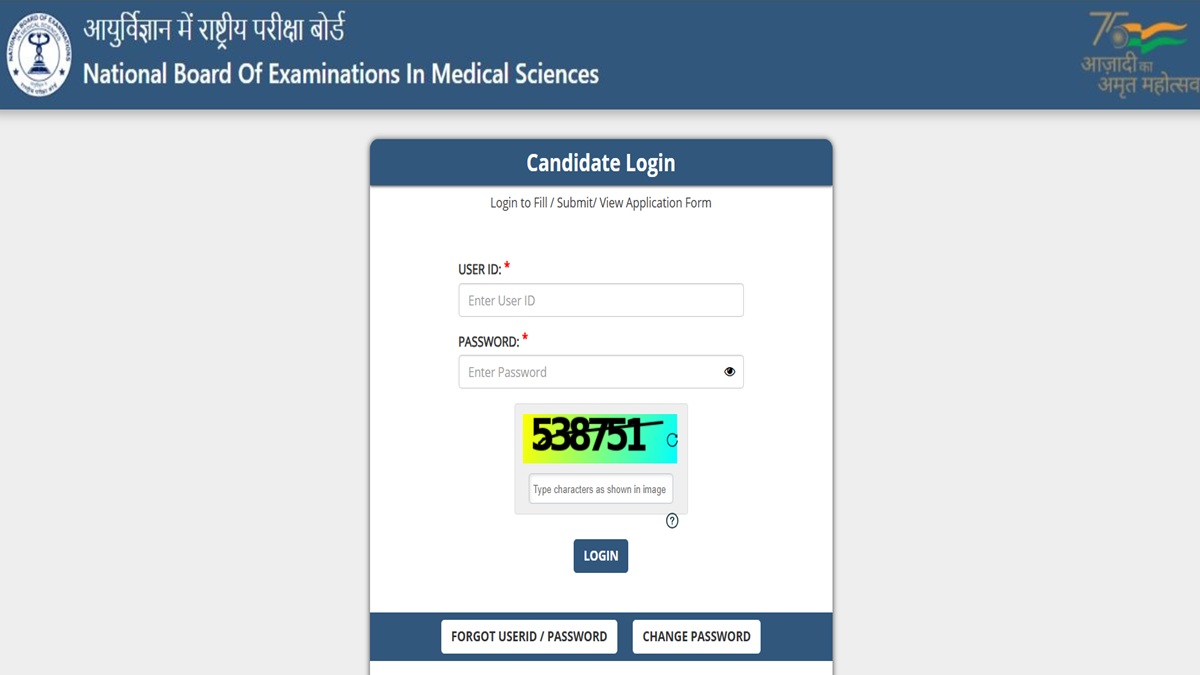Click the red asterisk beside PASSWORD
Viewport: 1200px width, 675px height.
point(525,339)
